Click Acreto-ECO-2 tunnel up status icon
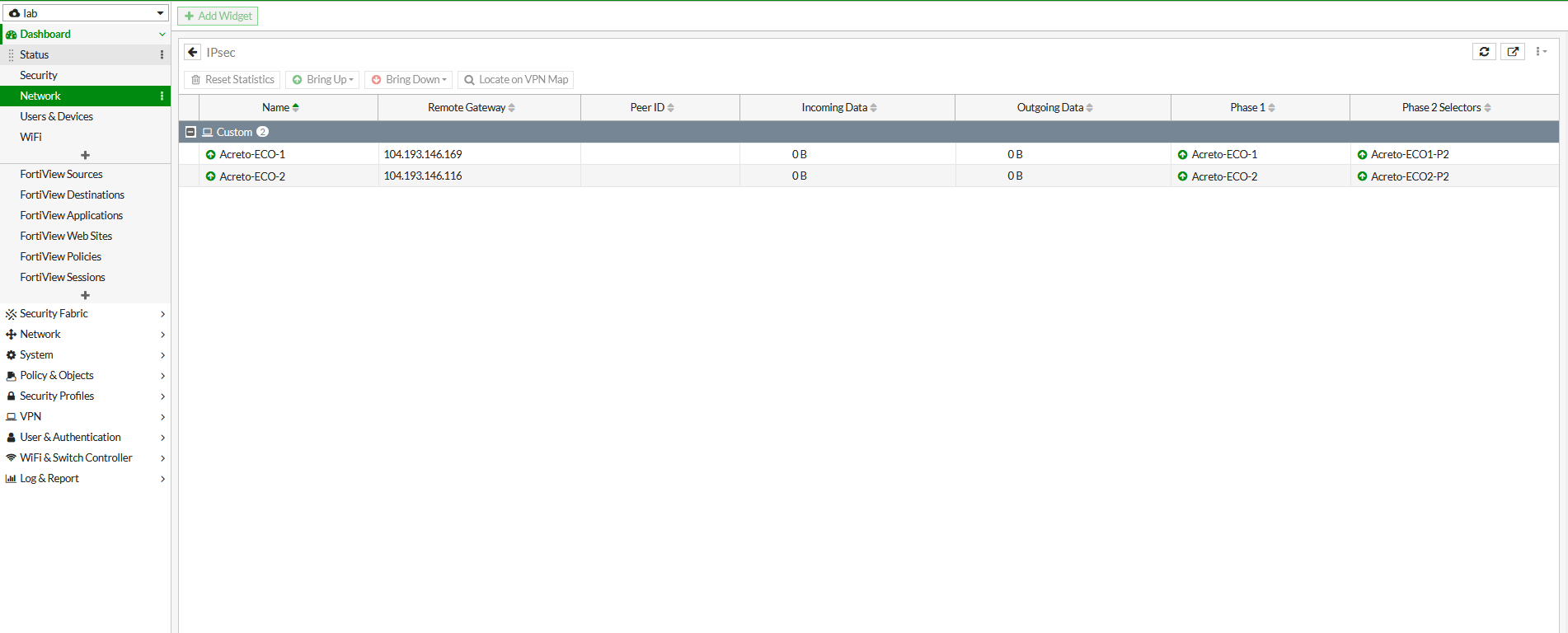 (210, 176)
